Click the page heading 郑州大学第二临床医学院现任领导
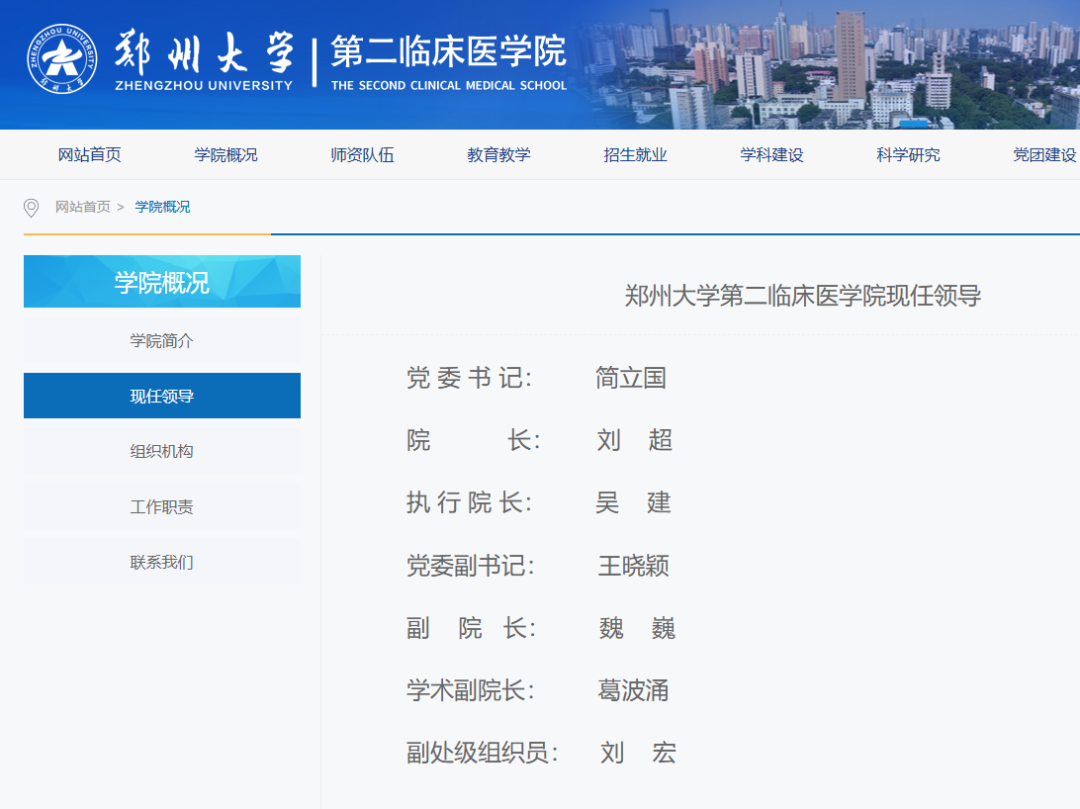This screenshot has width=1080, height=809. click(x=802, y=296)
